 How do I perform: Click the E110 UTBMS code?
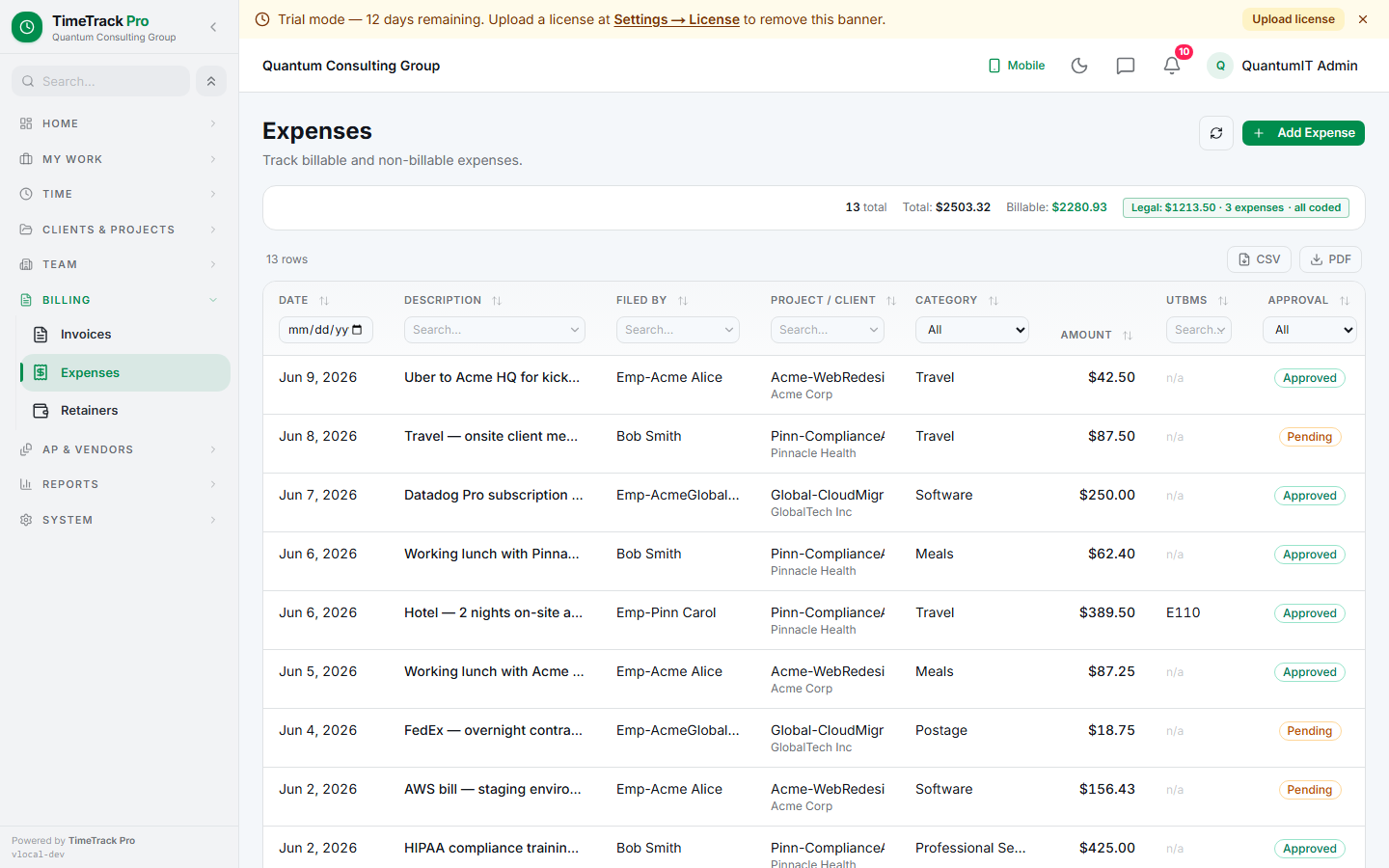1184,613
